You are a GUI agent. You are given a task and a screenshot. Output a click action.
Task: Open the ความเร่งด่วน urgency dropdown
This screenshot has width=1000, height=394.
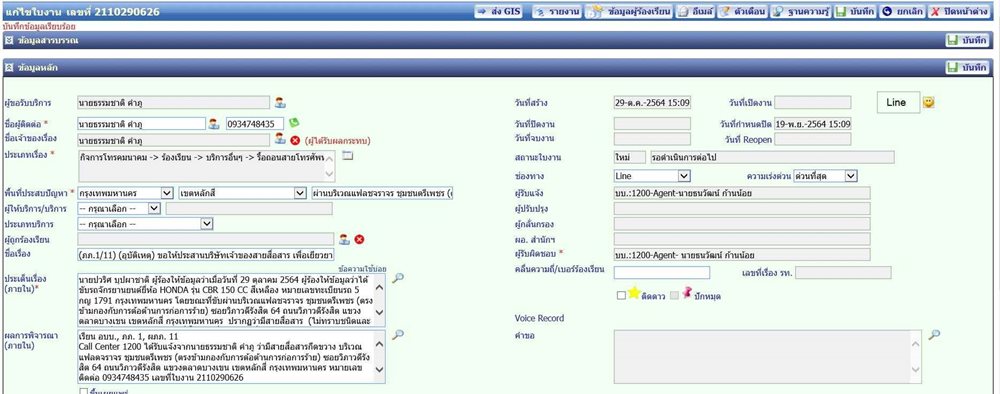click(825, 175)
